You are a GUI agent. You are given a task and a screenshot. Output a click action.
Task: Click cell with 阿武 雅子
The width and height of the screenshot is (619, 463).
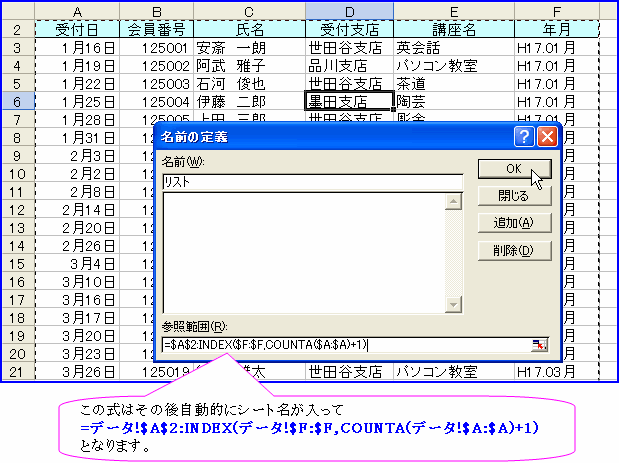pyautogui.click(x=249, y=66)
